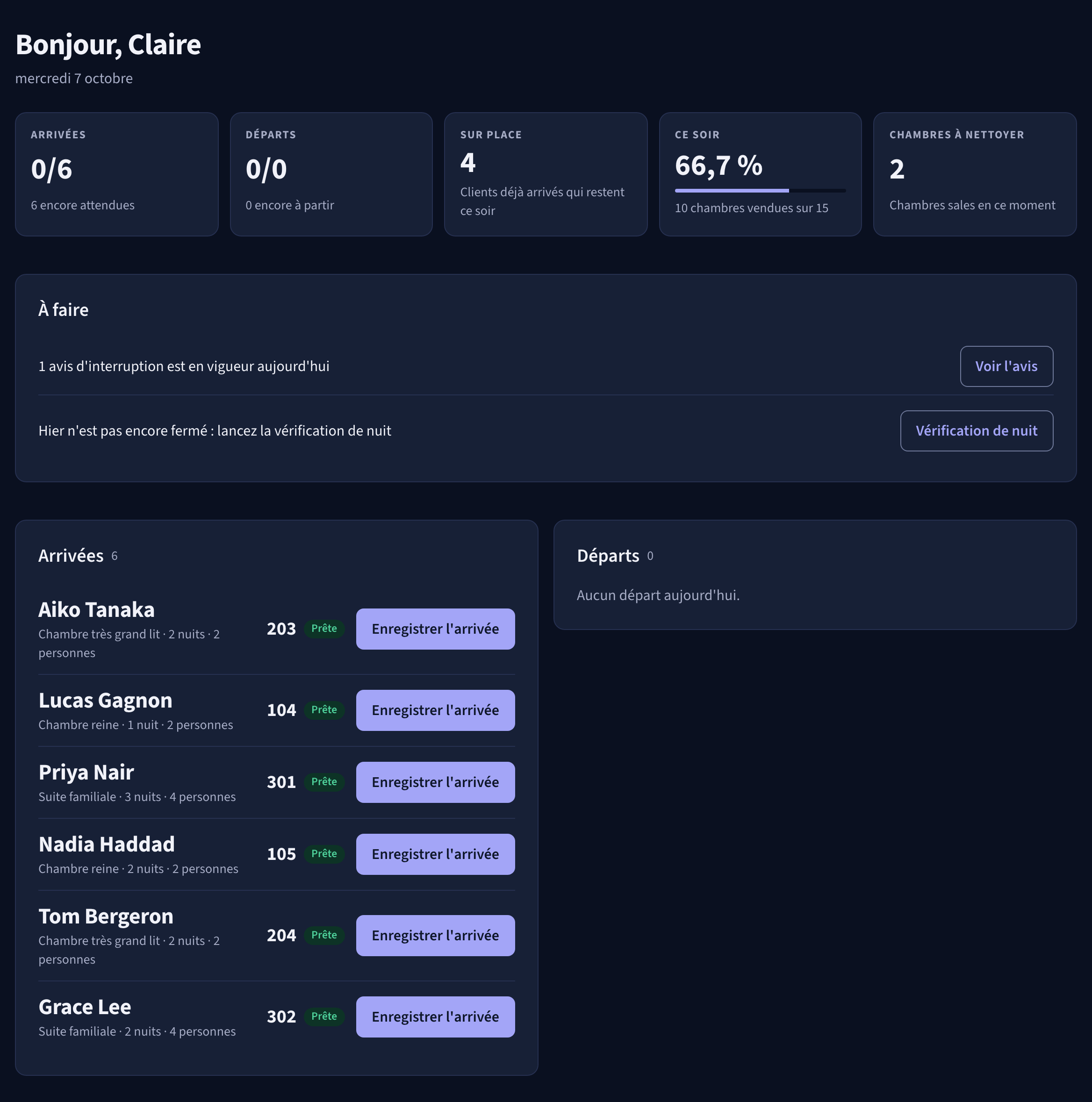Click the Arrivées list heading
1092x1102 pixels.
[x=71, y=556]
